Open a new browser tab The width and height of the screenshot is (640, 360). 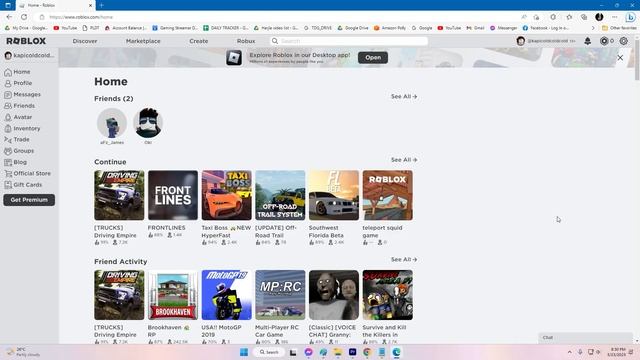[101, 5]
